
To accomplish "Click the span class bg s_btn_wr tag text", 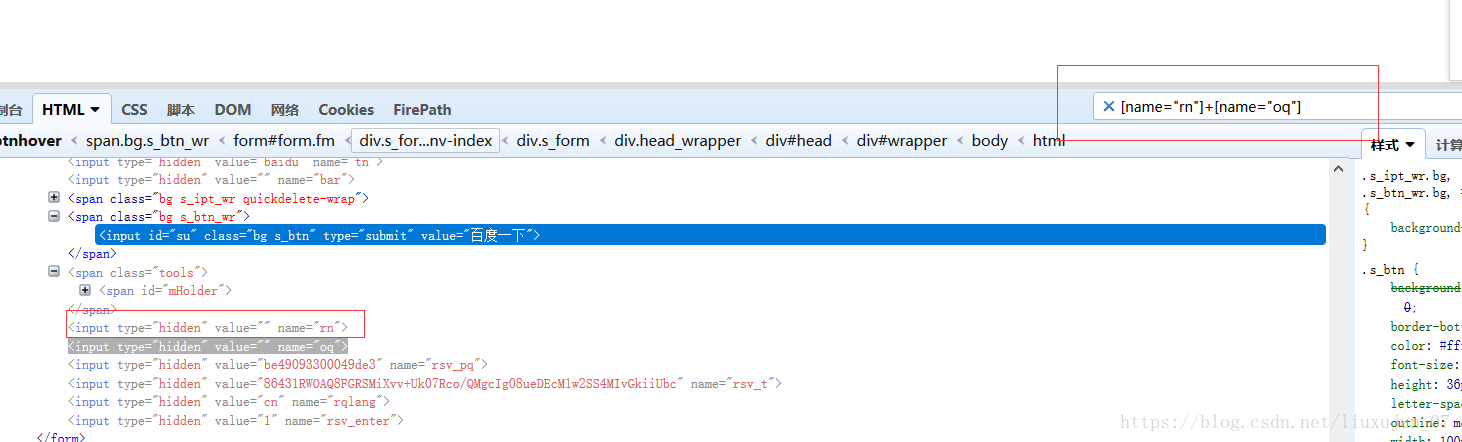I will click(x=158, y=216).
